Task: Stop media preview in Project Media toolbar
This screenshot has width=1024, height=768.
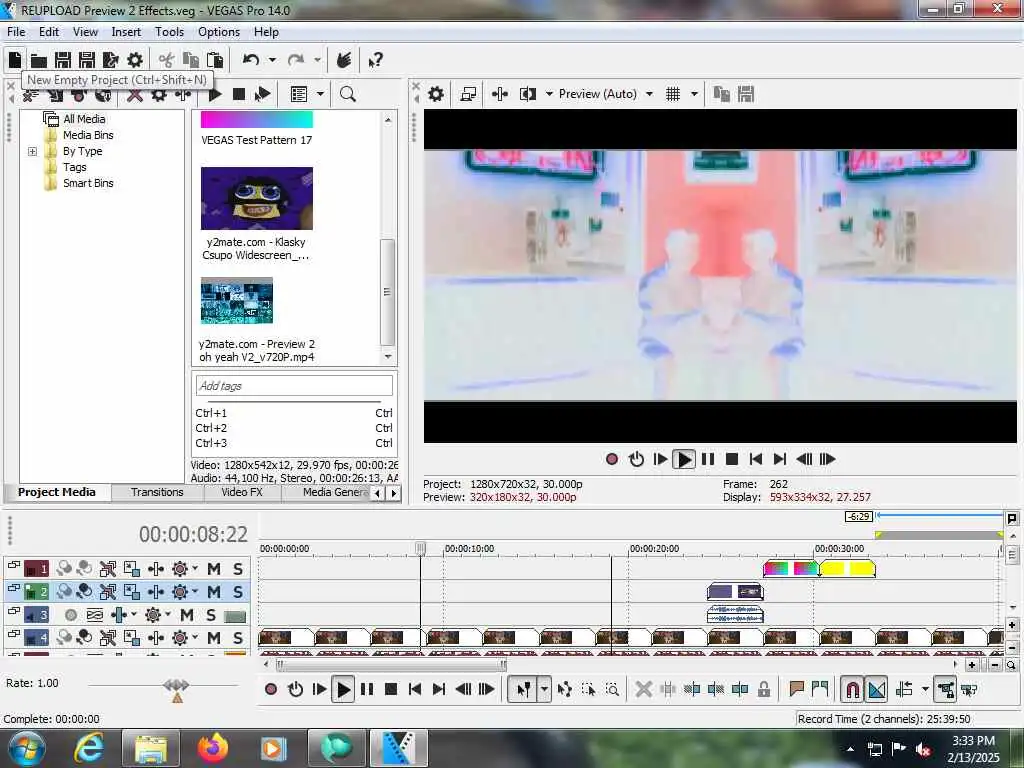Action: click(239, 95)
